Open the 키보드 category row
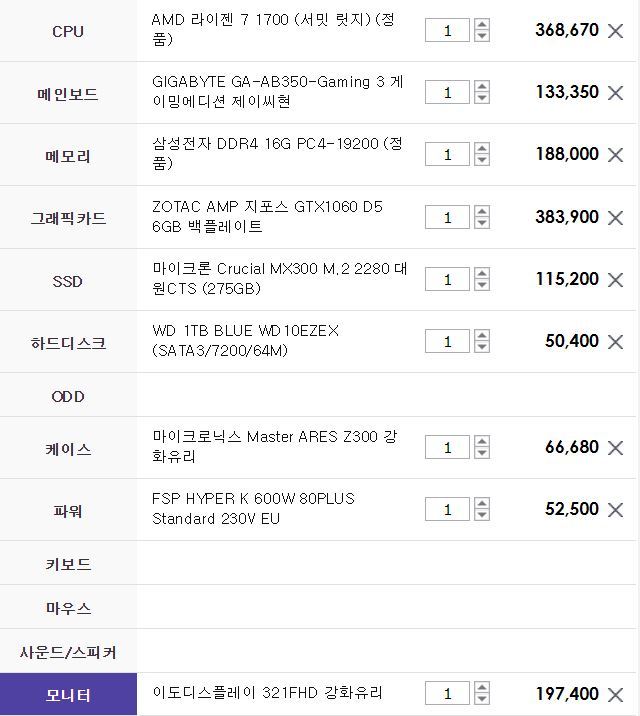Screen dimensions: 640x716 [68, 563]
